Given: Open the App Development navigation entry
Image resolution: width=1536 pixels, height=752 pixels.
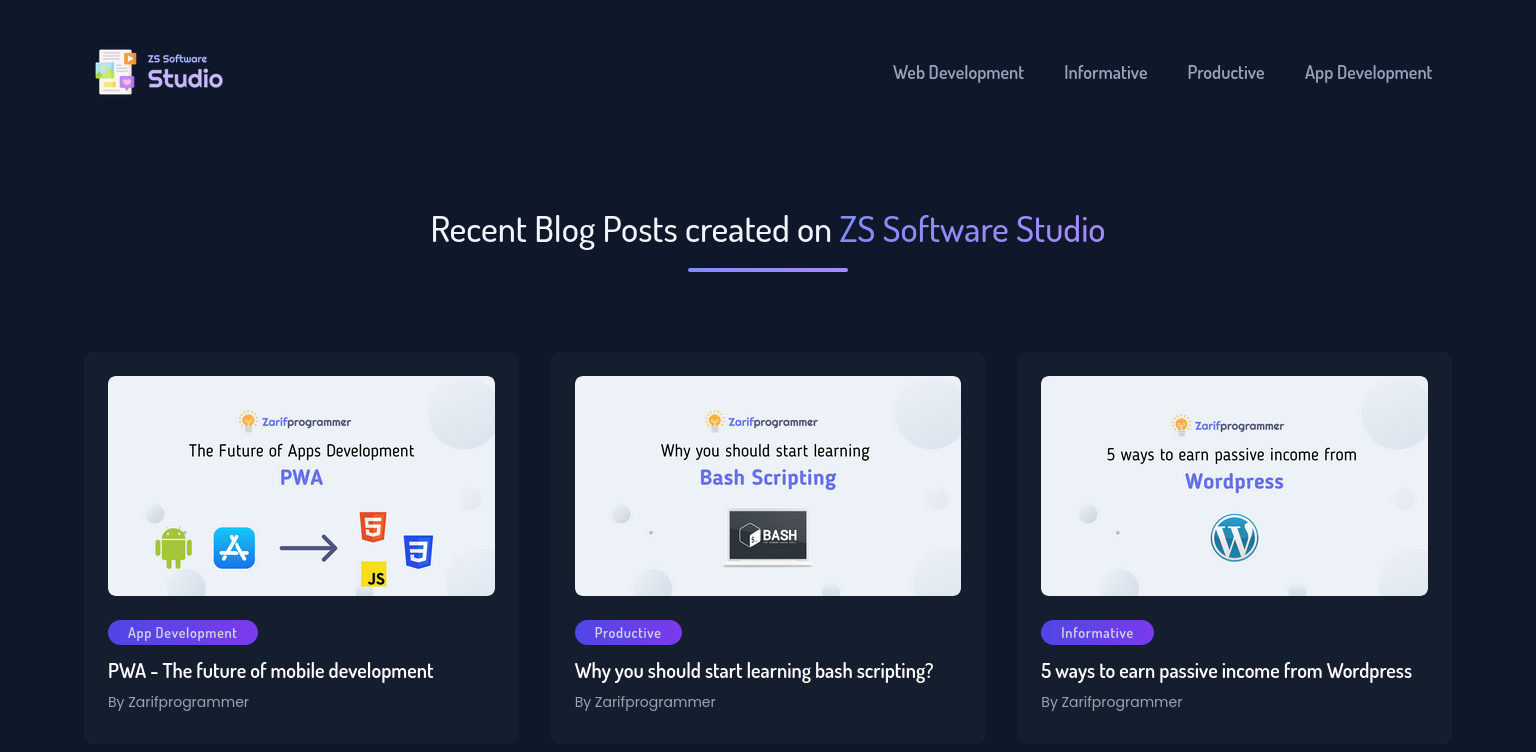Looking at the screenshot, I should click(1368, 72).
